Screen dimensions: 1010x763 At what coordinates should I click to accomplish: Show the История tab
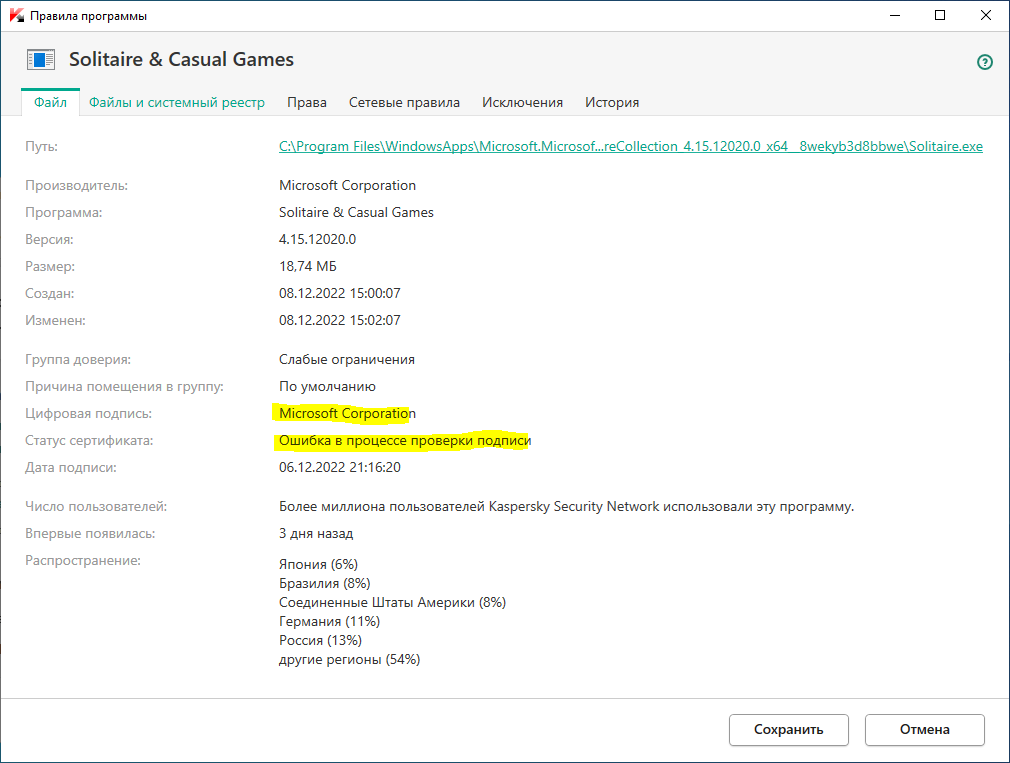point(612,102)
